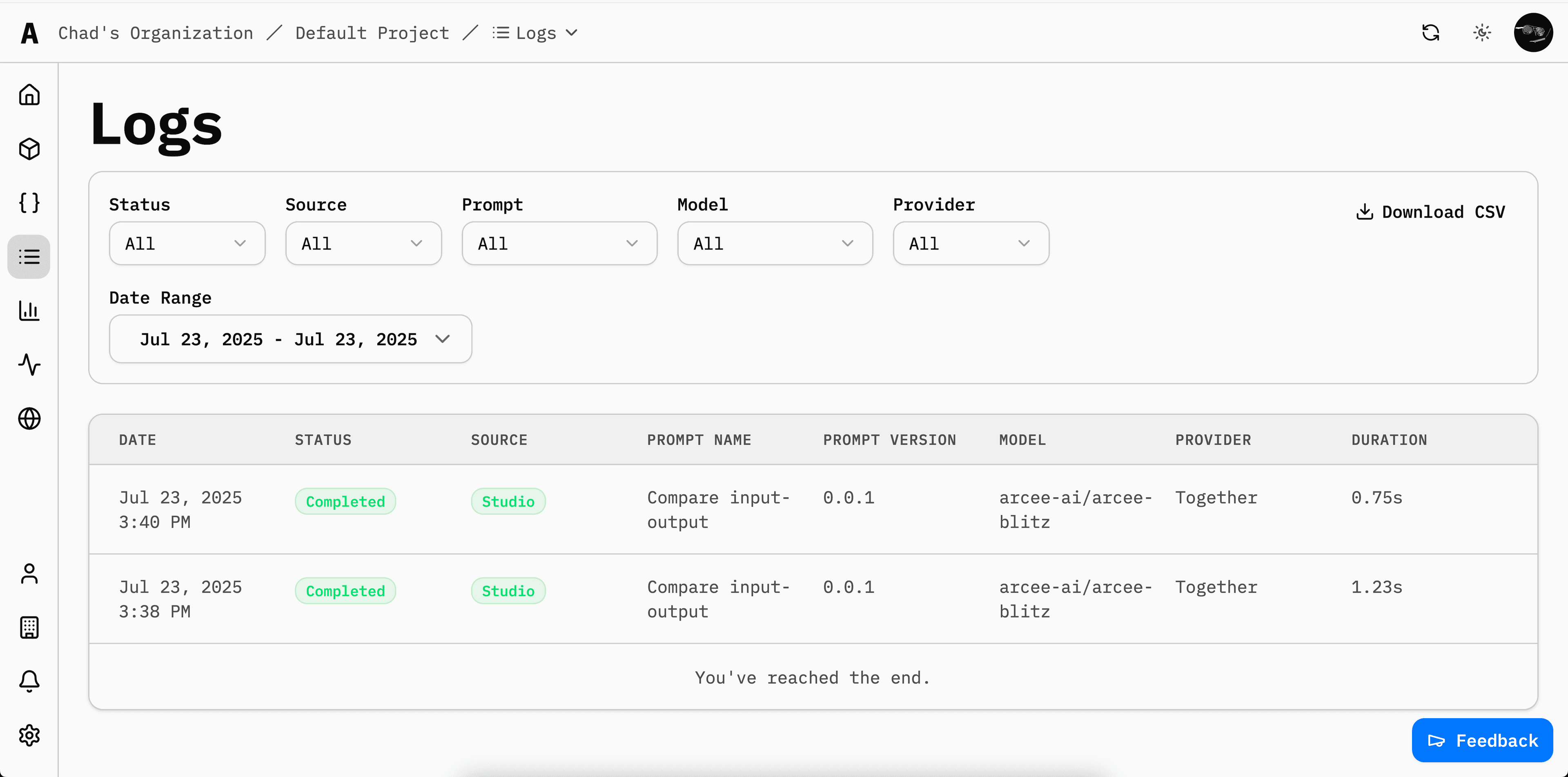Open the Status filter dropdown
This screenshot has width=1568, height=777.
(x=187, y=243)
